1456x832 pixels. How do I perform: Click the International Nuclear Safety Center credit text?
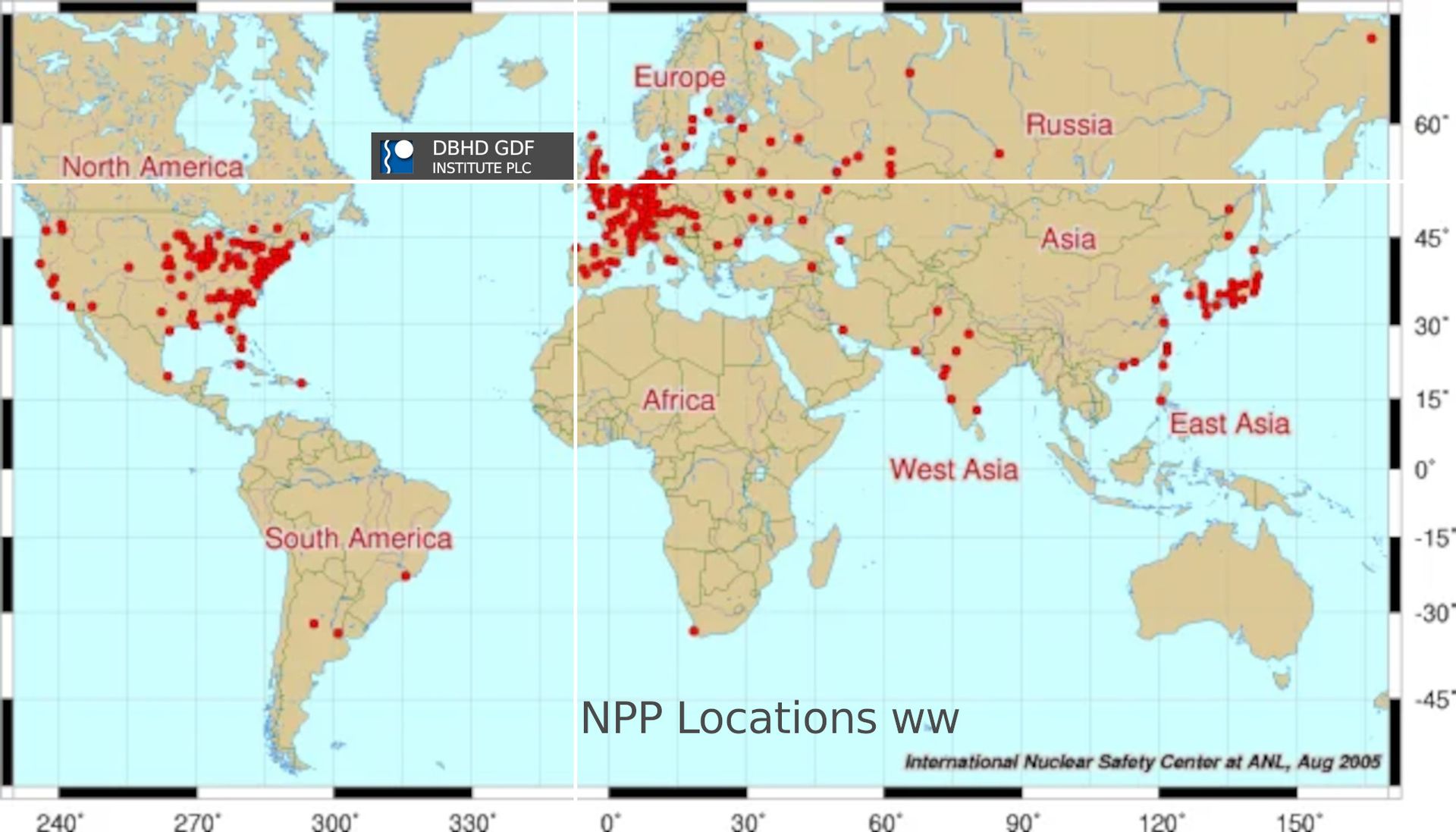coord(1142,761)
